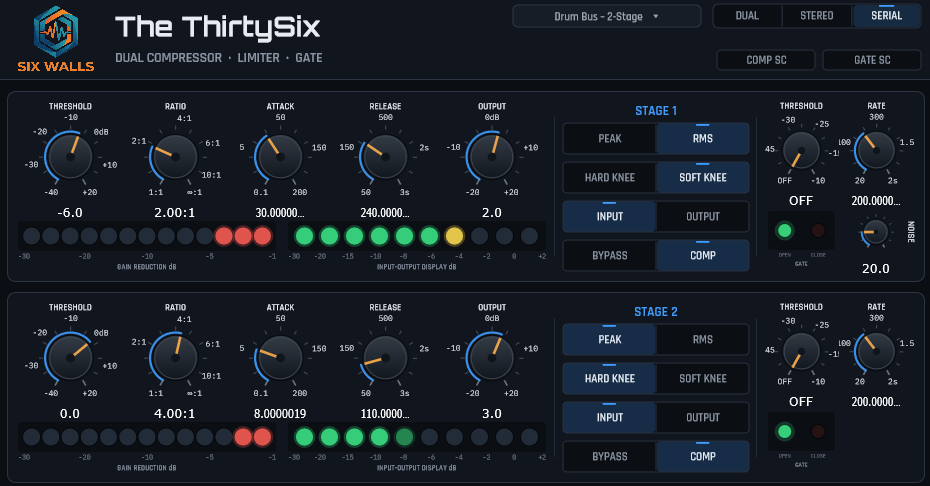Click Stage 2 release value 110.0000

[x=385, y=414]
